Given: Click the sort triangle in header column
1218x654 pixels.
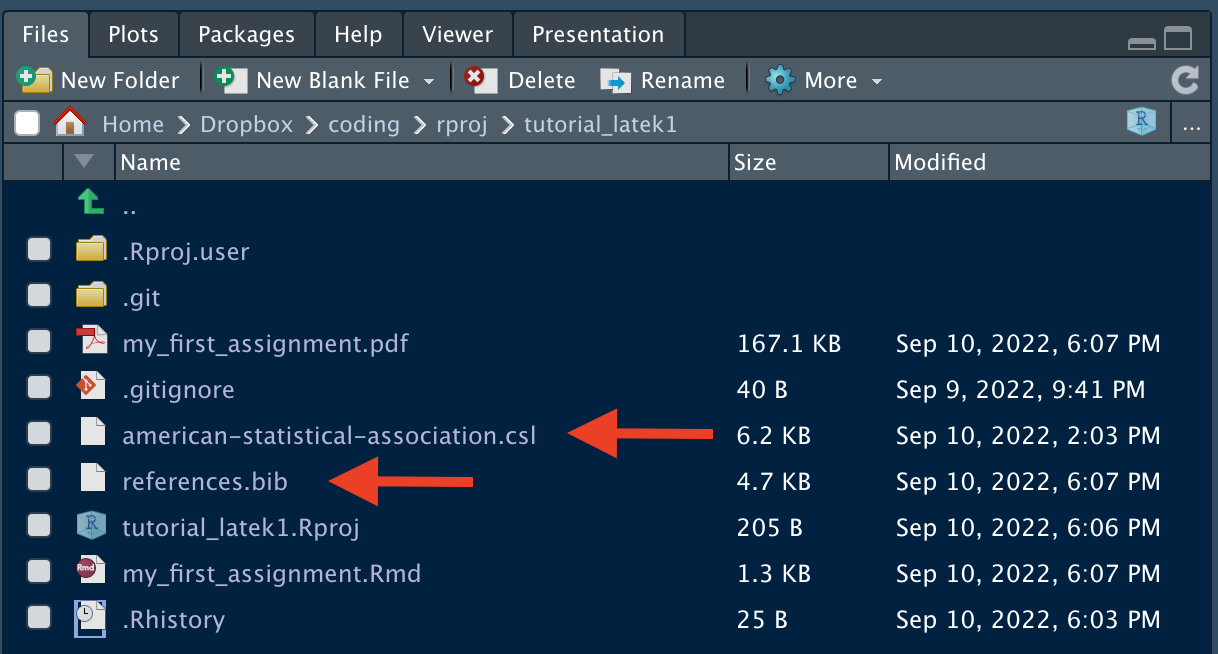Looking at the screenshot, I should [84, 161].
